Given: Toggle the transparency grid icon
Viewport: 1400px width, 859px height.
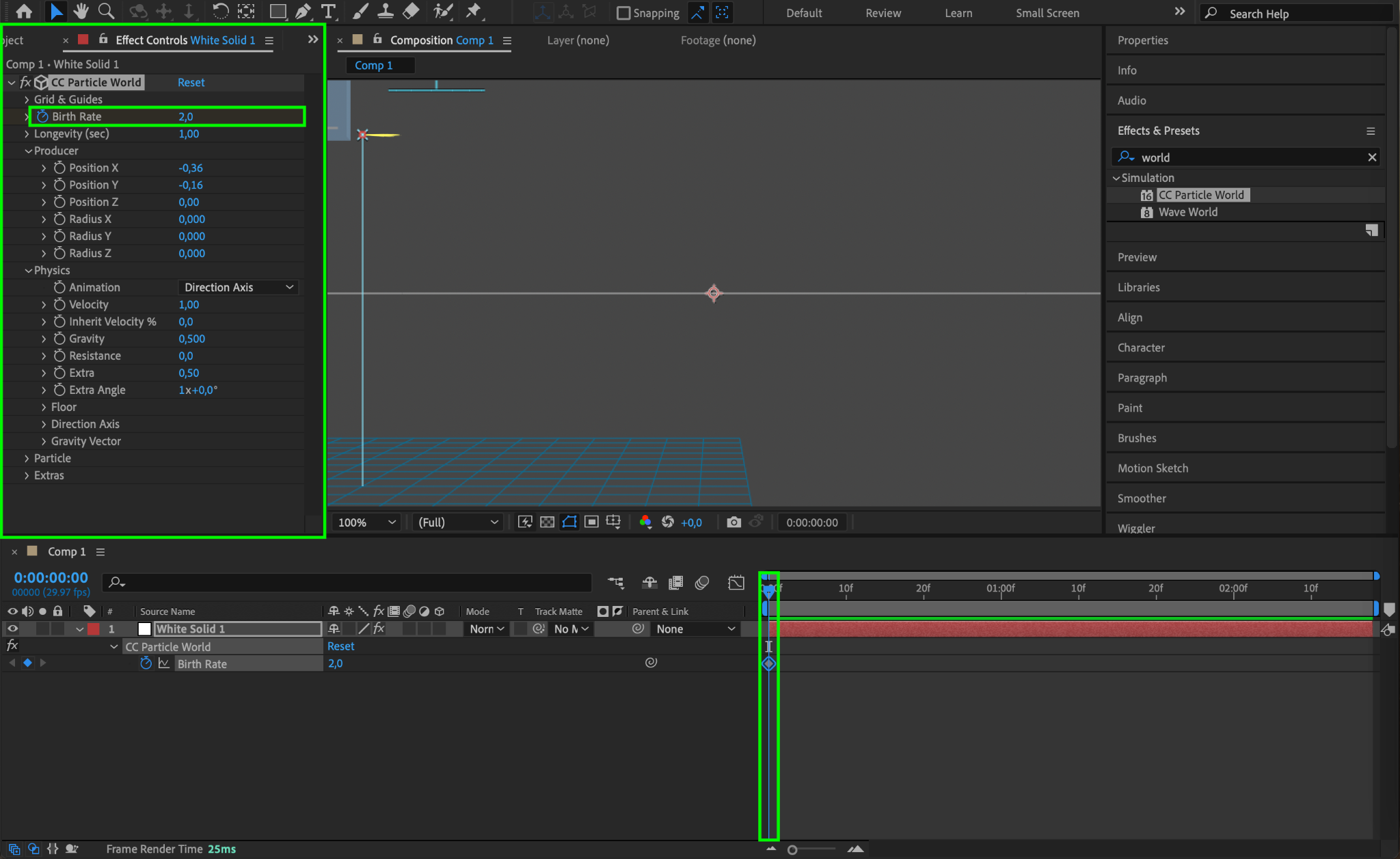Looking at the screenshot, I should tap(547, 522).
